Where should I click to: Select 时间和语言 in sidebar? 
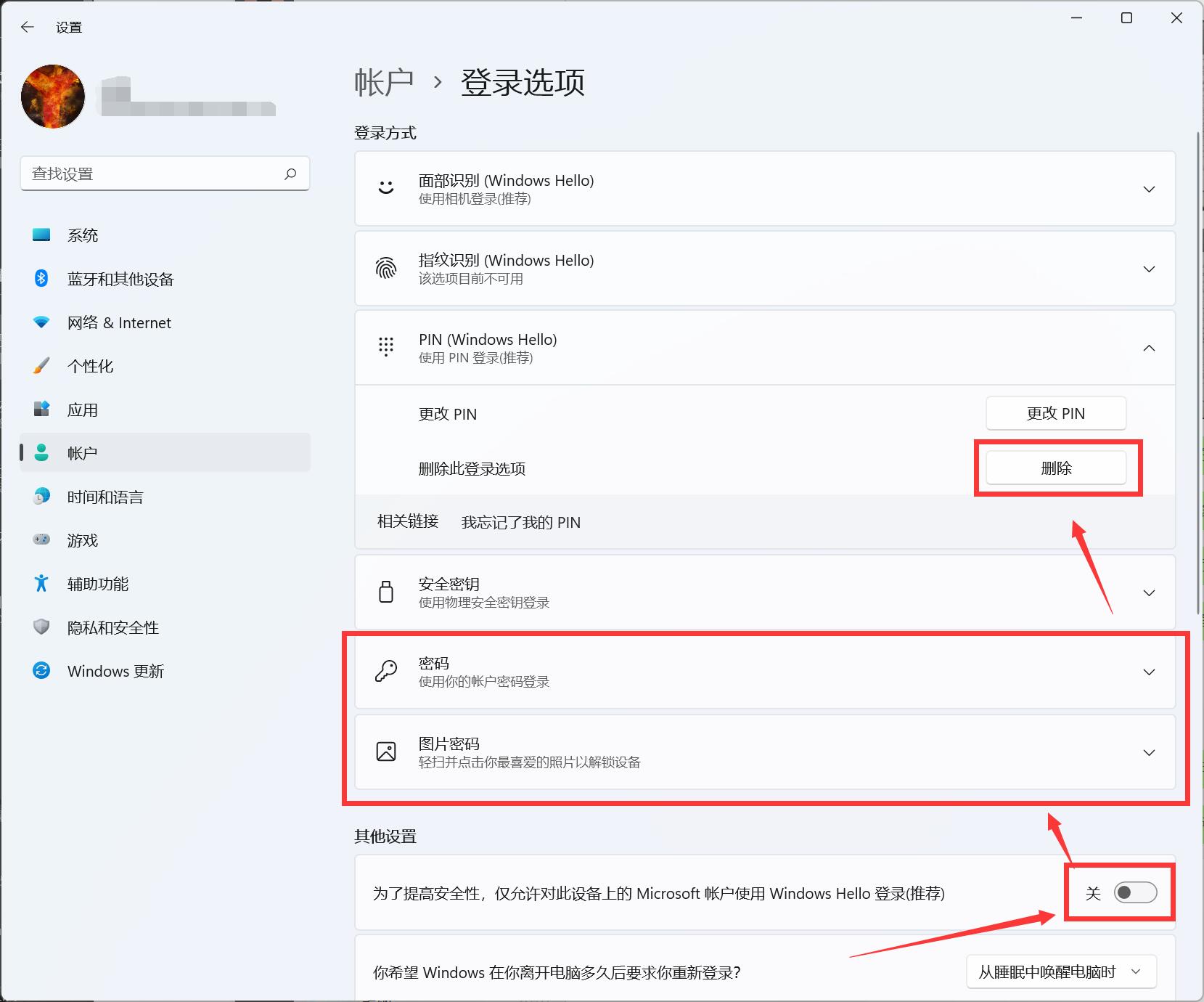point(165,496)
